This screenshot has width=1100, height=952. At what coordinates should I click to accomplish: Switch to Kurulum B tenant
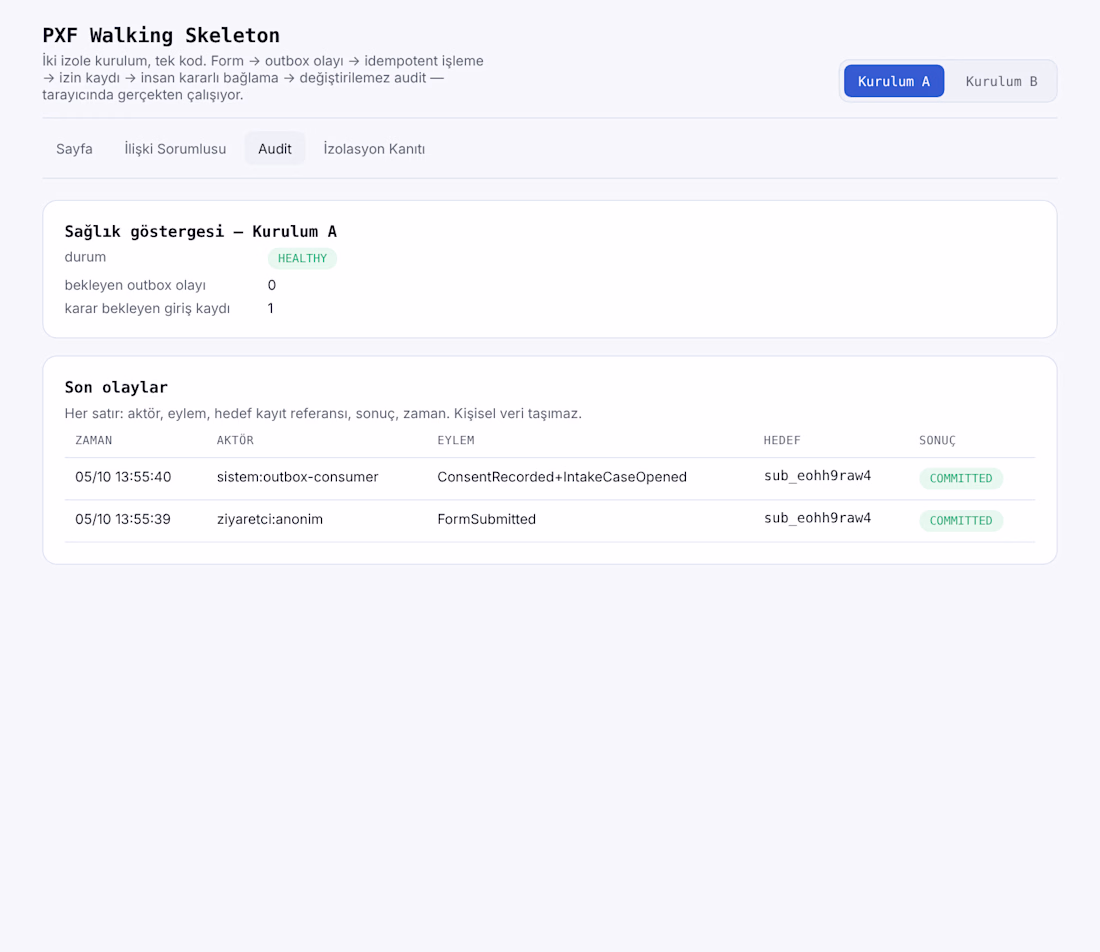[x=1001, y=81]
